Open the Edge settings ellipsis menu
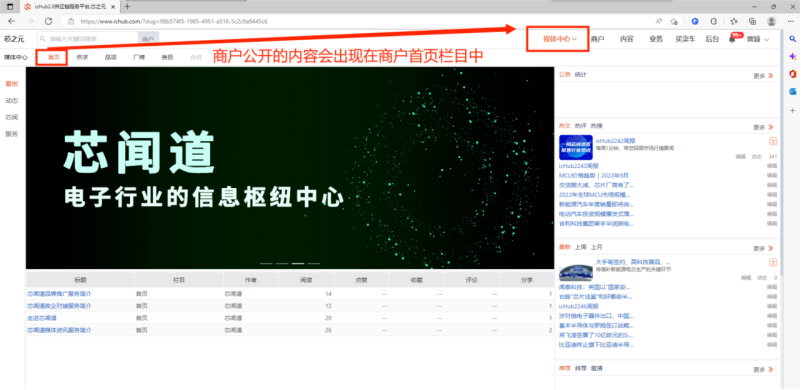 pos(790,21)
